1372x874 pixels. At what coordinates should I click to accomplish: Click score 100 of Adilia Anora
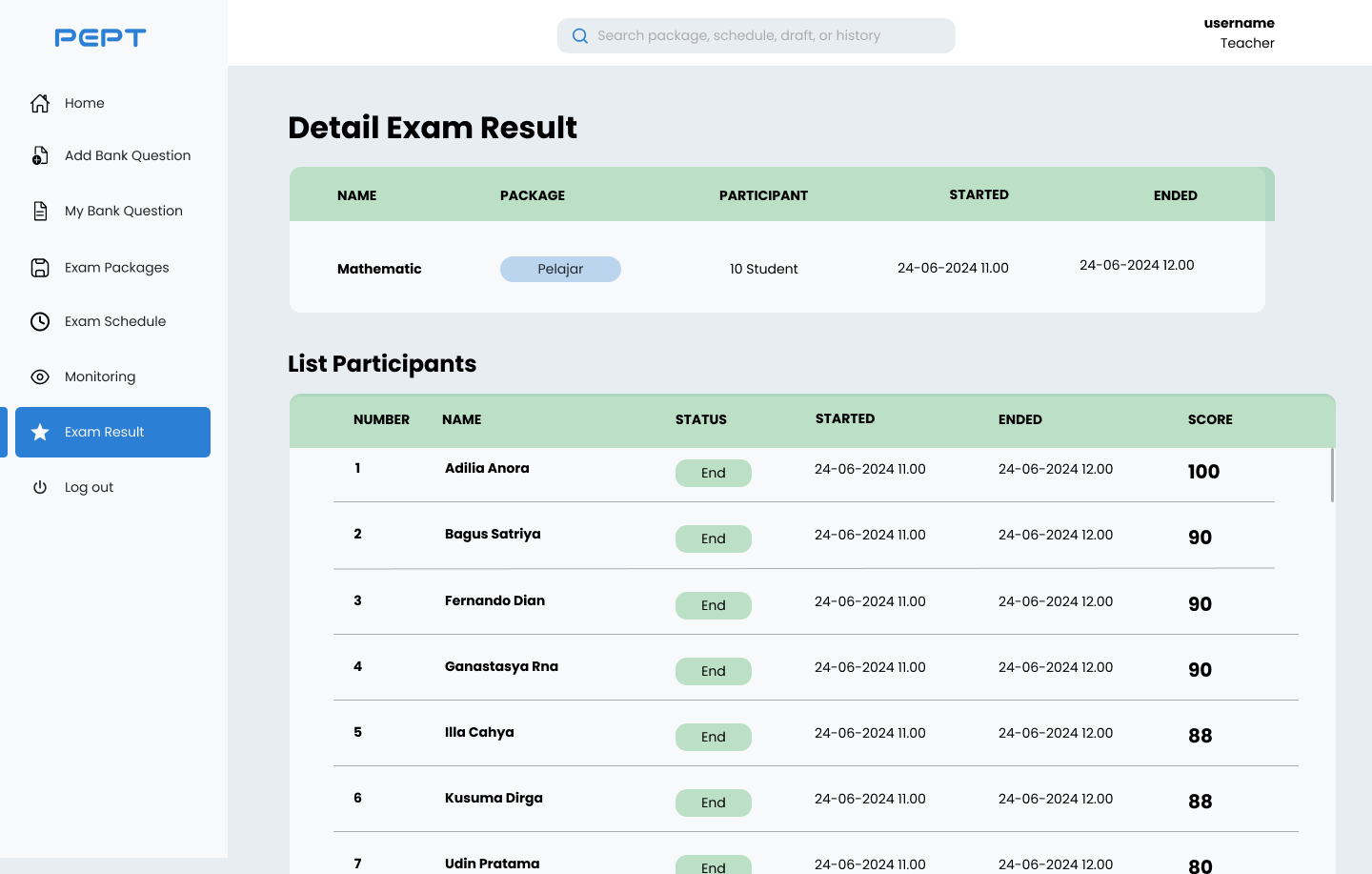(1203, 472)
